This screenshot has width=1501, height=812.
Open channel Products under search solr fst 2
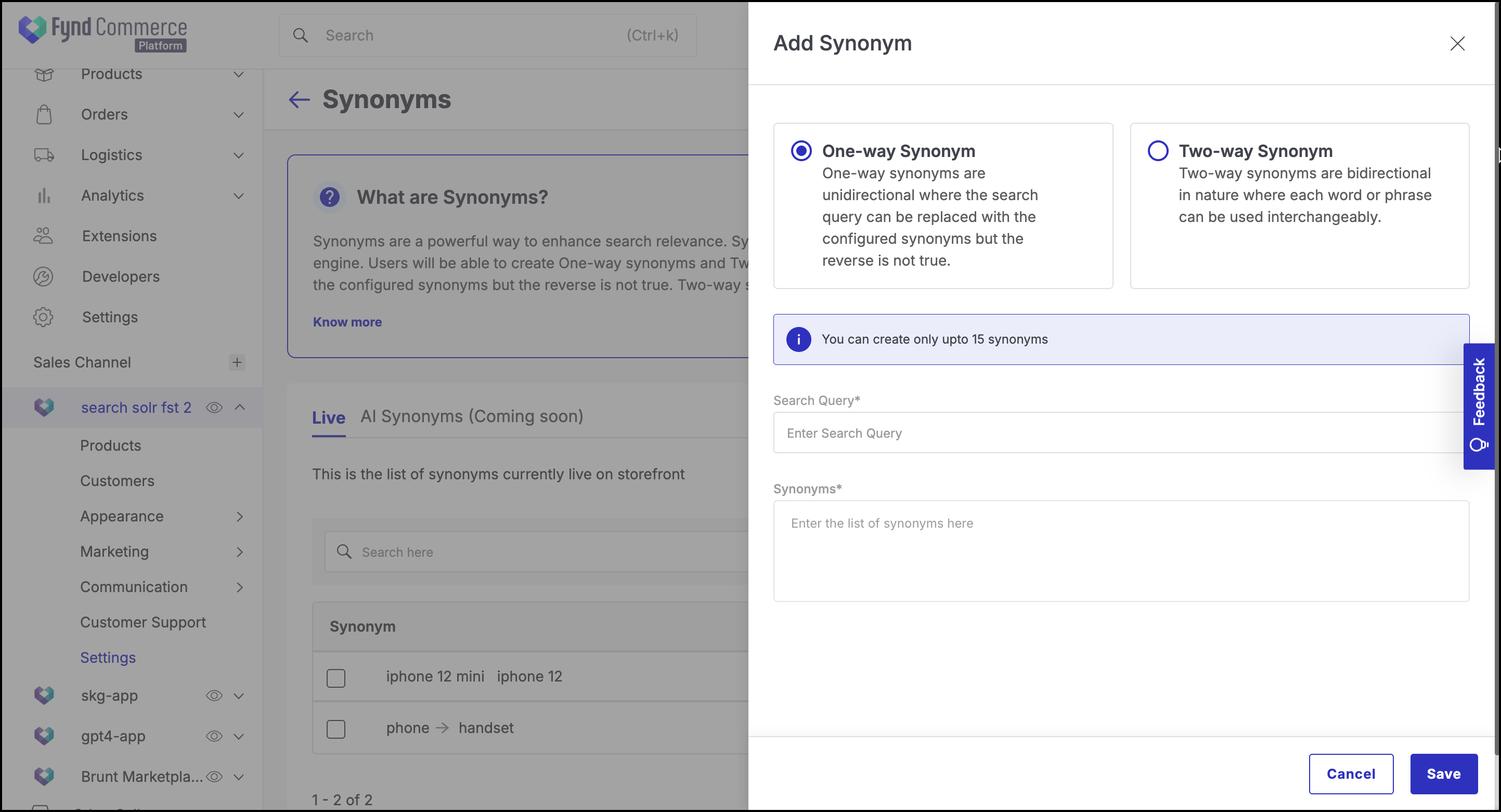[x=111, y=446]
